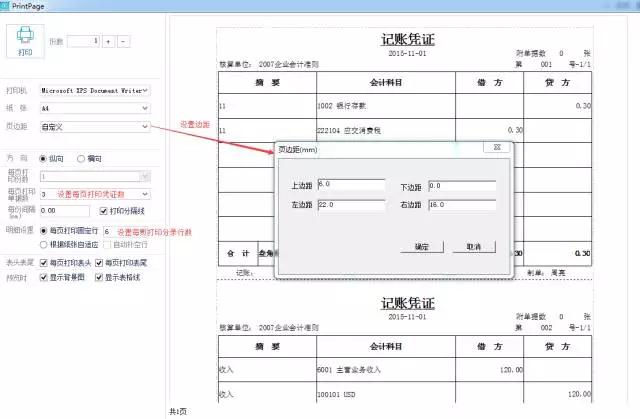640x419 pixels.
Task: Select fixed rows per page (每页打印固定行) radio
Action: [x=43, y=230]
